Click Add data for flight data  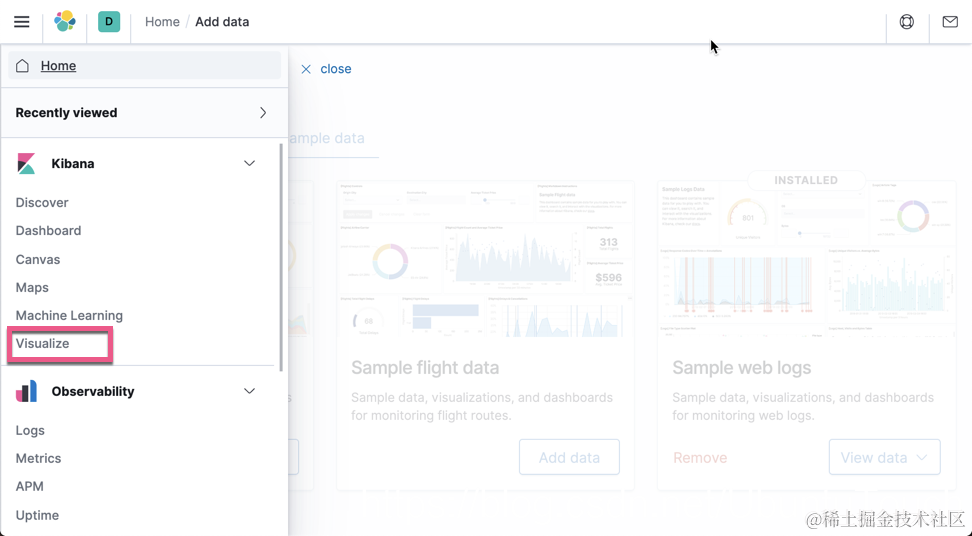[x=569, y=457]
